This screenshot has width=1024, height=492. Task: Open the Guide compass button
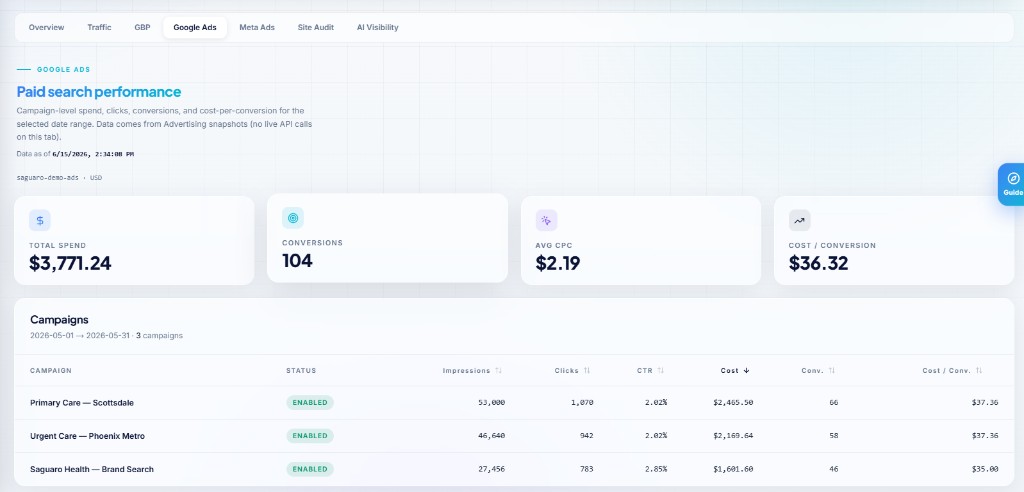pos(1013,184)
